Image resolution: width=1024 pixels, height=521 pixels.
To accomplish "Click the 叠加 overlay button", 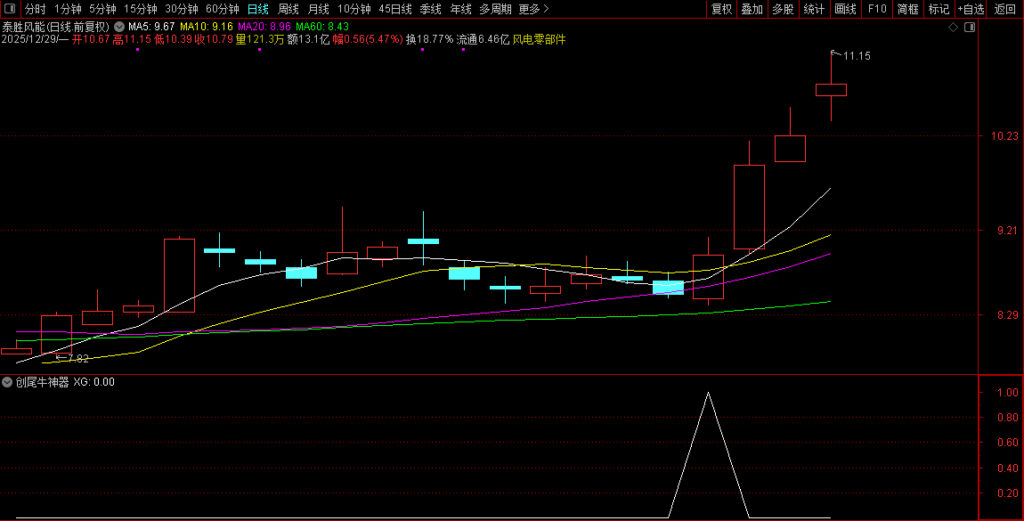I will coord(752,9).
